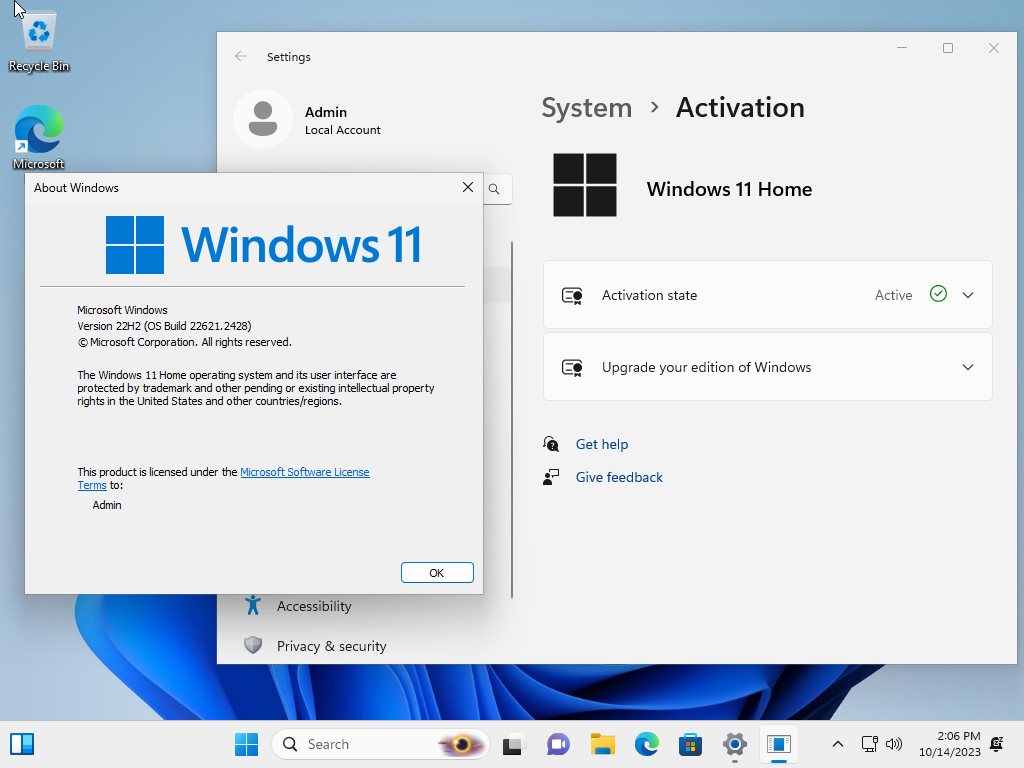The image size is (1024, 768).
Task: Expand the Activation state section
Action: (967, 294)
